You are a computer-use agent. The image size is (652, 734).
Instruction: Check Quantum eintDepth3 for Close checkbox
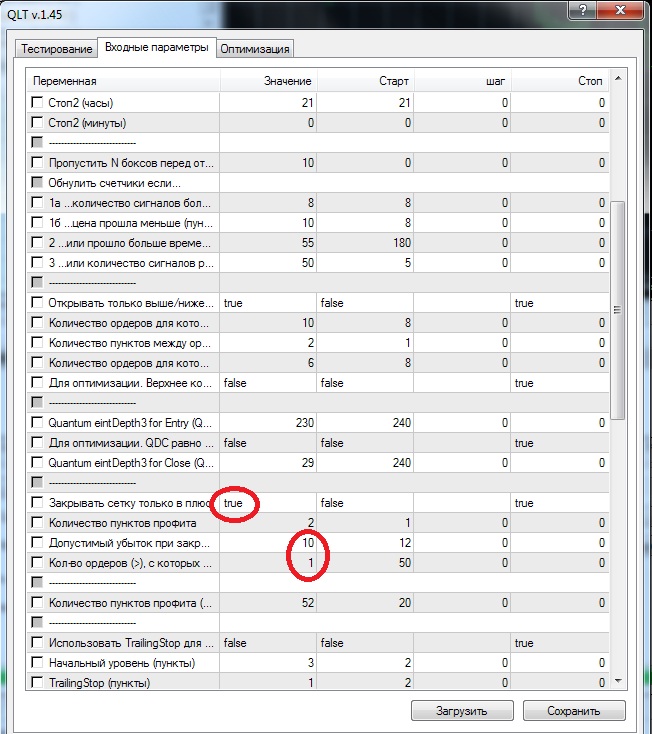pyautogui.click(x=37, y=462)
